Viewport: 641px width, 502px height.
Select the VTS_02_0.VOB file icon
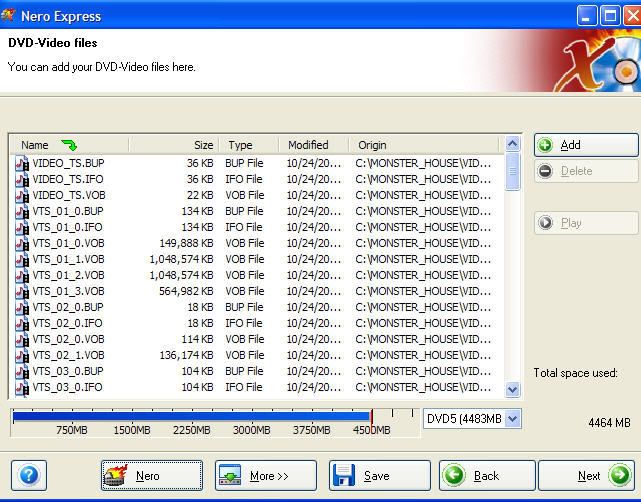pos(22,339)
